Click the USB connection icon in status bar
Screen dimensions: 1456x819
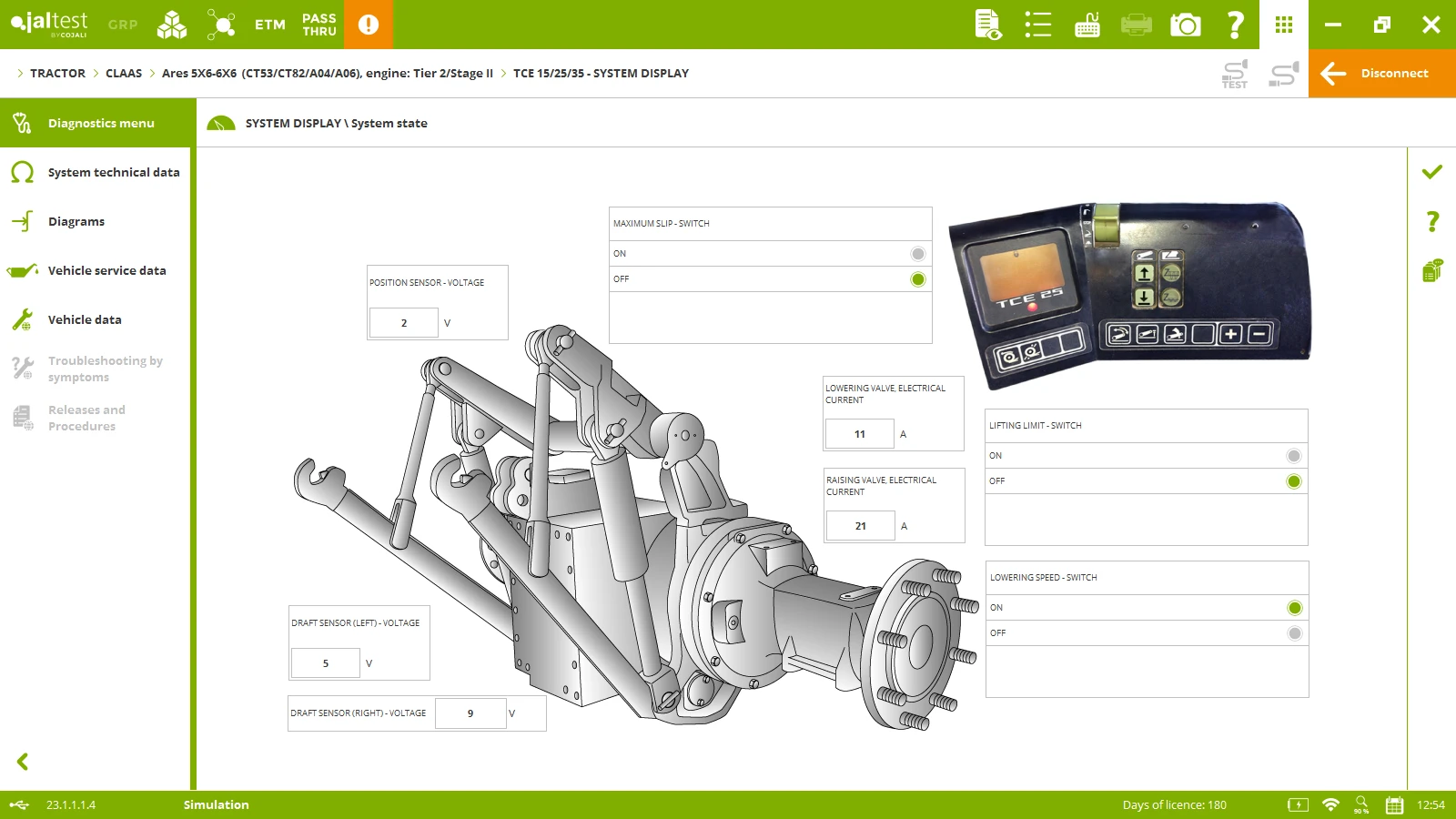19,804
